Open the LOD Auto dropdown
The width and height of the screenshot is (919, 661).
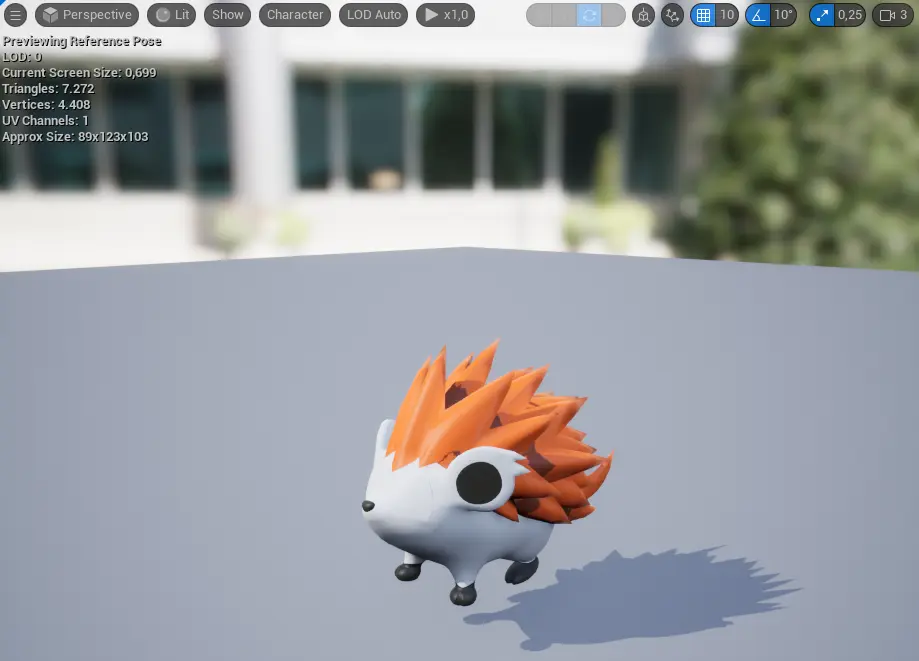pos(373,15)
